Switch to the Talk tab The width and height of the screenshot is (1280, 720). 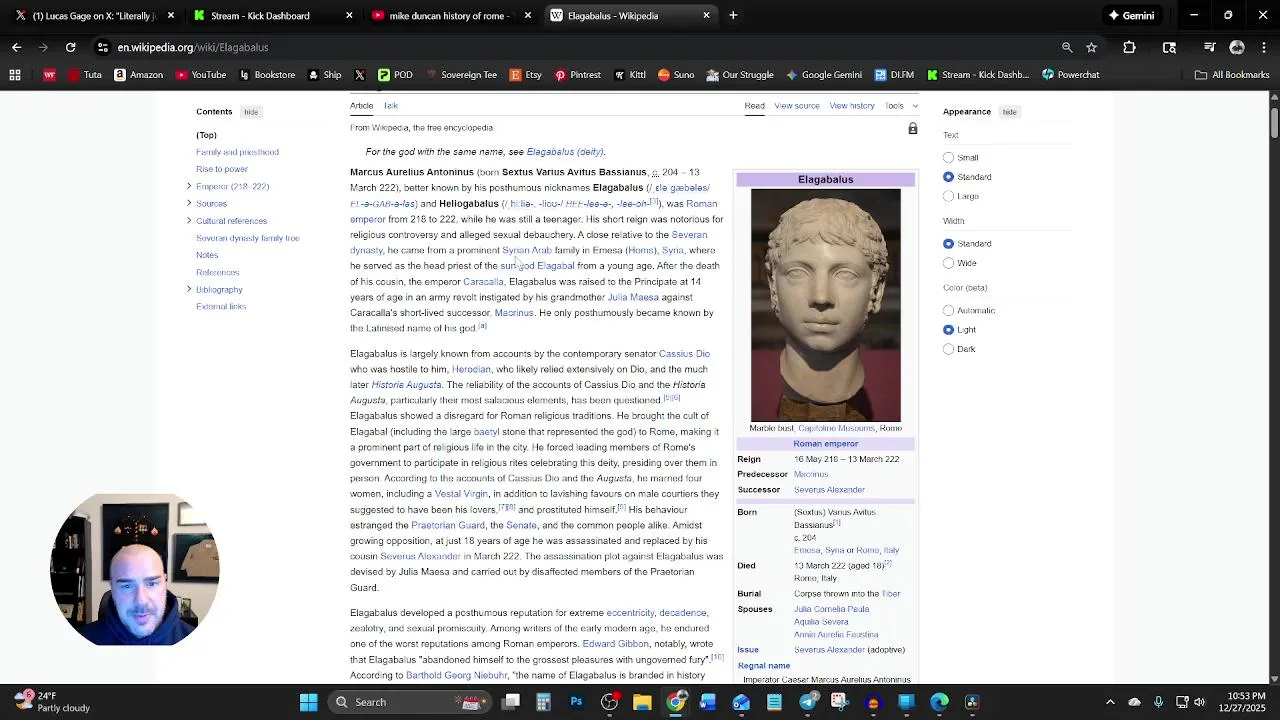pos(391,105)
